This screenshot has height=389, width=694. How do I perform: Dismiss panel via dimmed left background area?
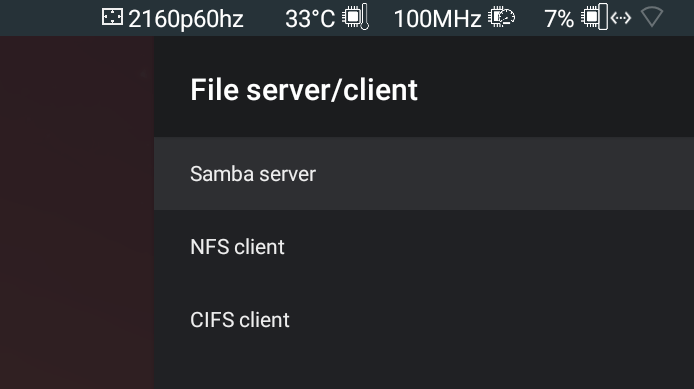tap(77, 212)
